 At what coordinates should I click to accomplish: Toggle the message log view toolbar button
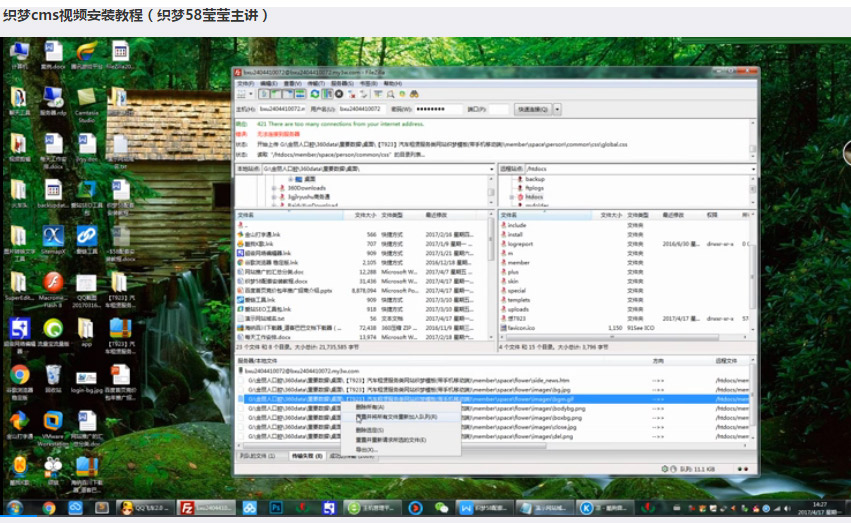263,94
